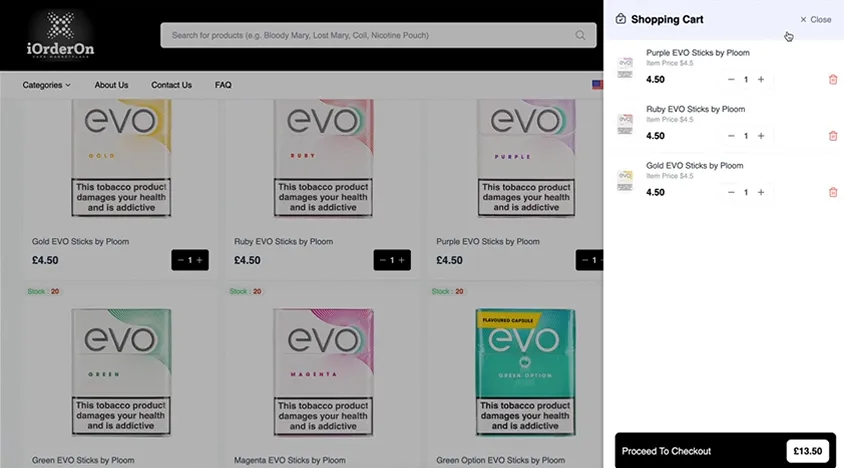The width and height of the screenshot is (844, 468).
Task: Click the iOrderOn logo
Action: (60, 35)
